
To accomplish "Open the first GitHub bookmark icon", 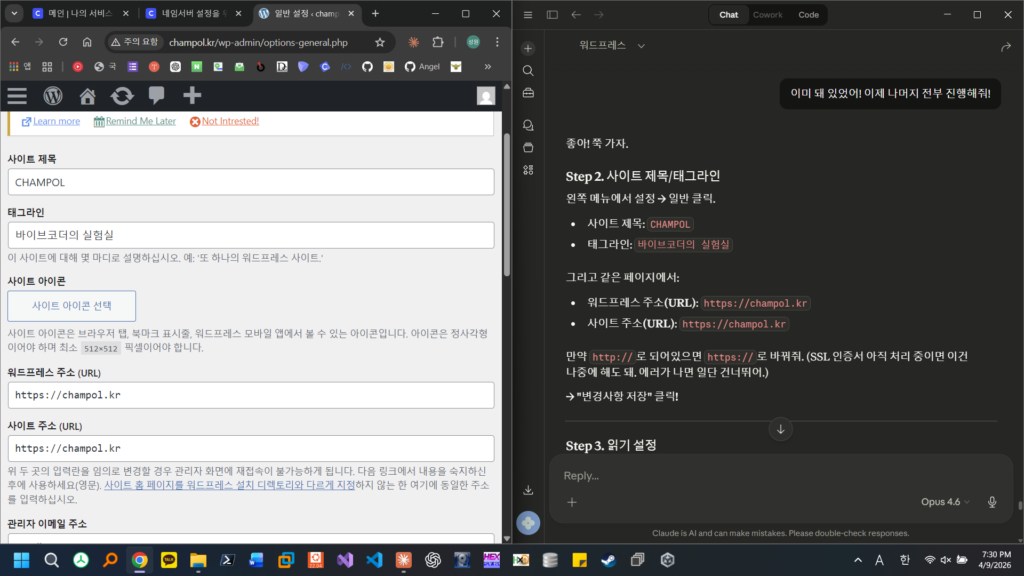I will tap(367, 67).
